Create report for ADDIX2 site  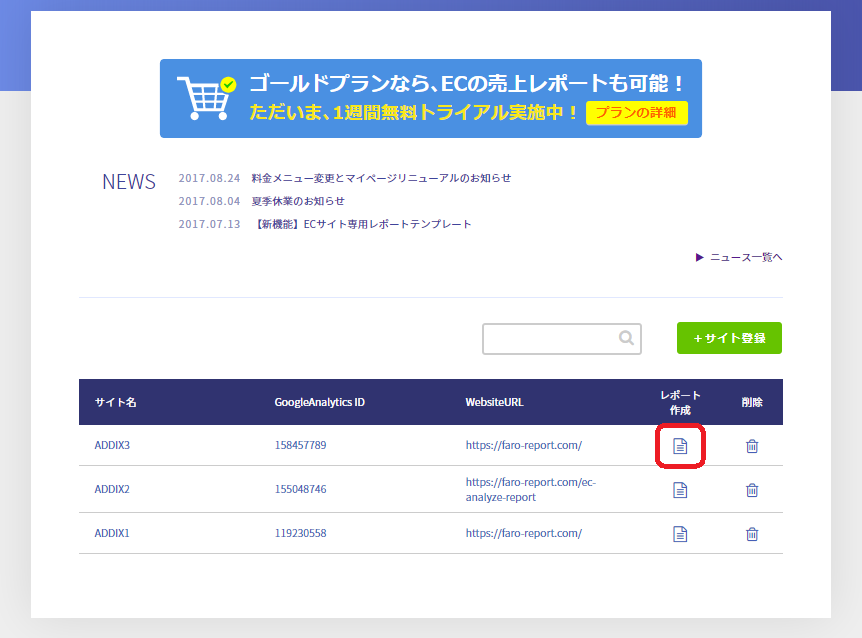click(680, 490)
